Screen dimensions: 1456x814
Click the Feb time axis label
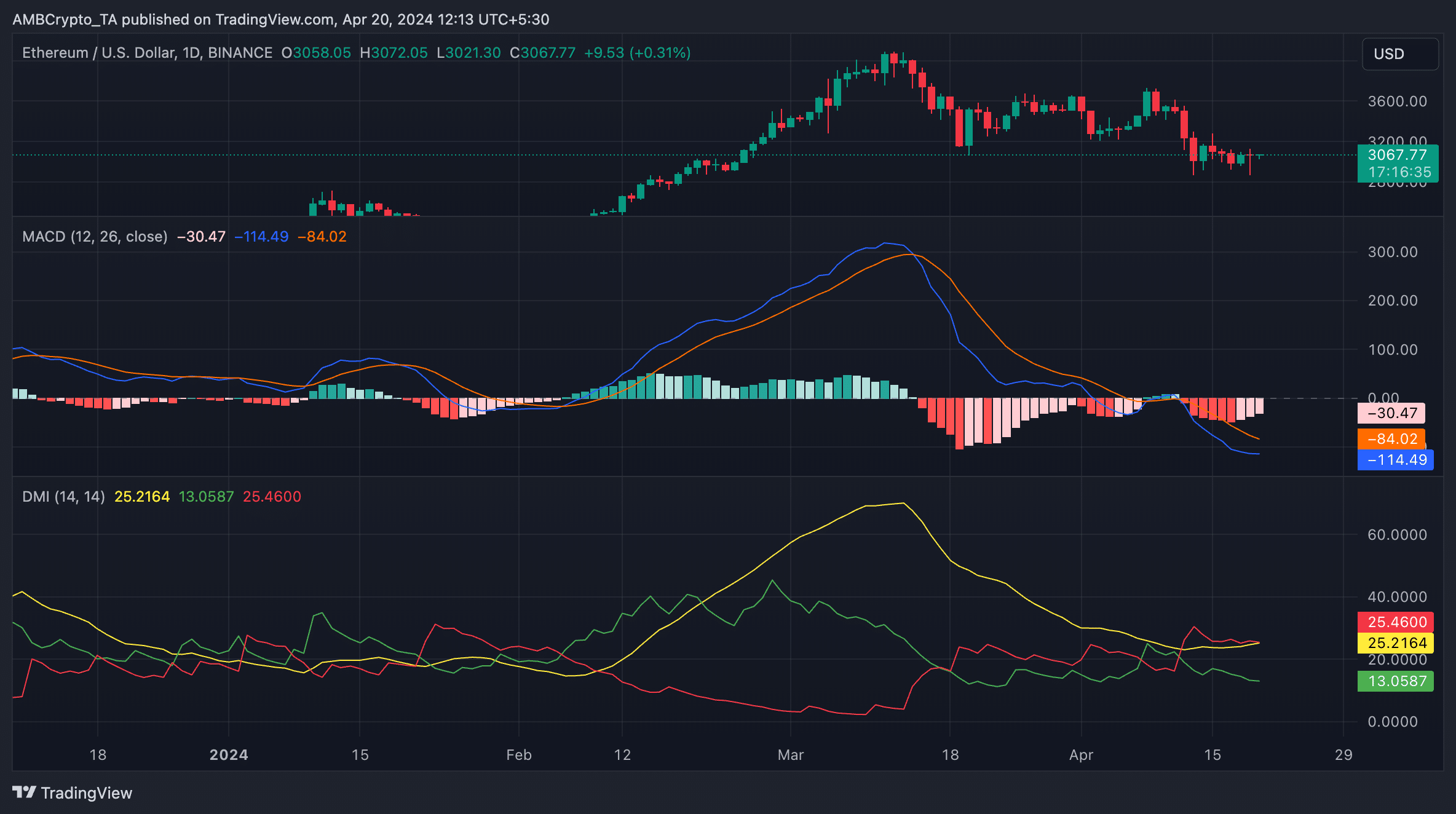pos(519,755)
